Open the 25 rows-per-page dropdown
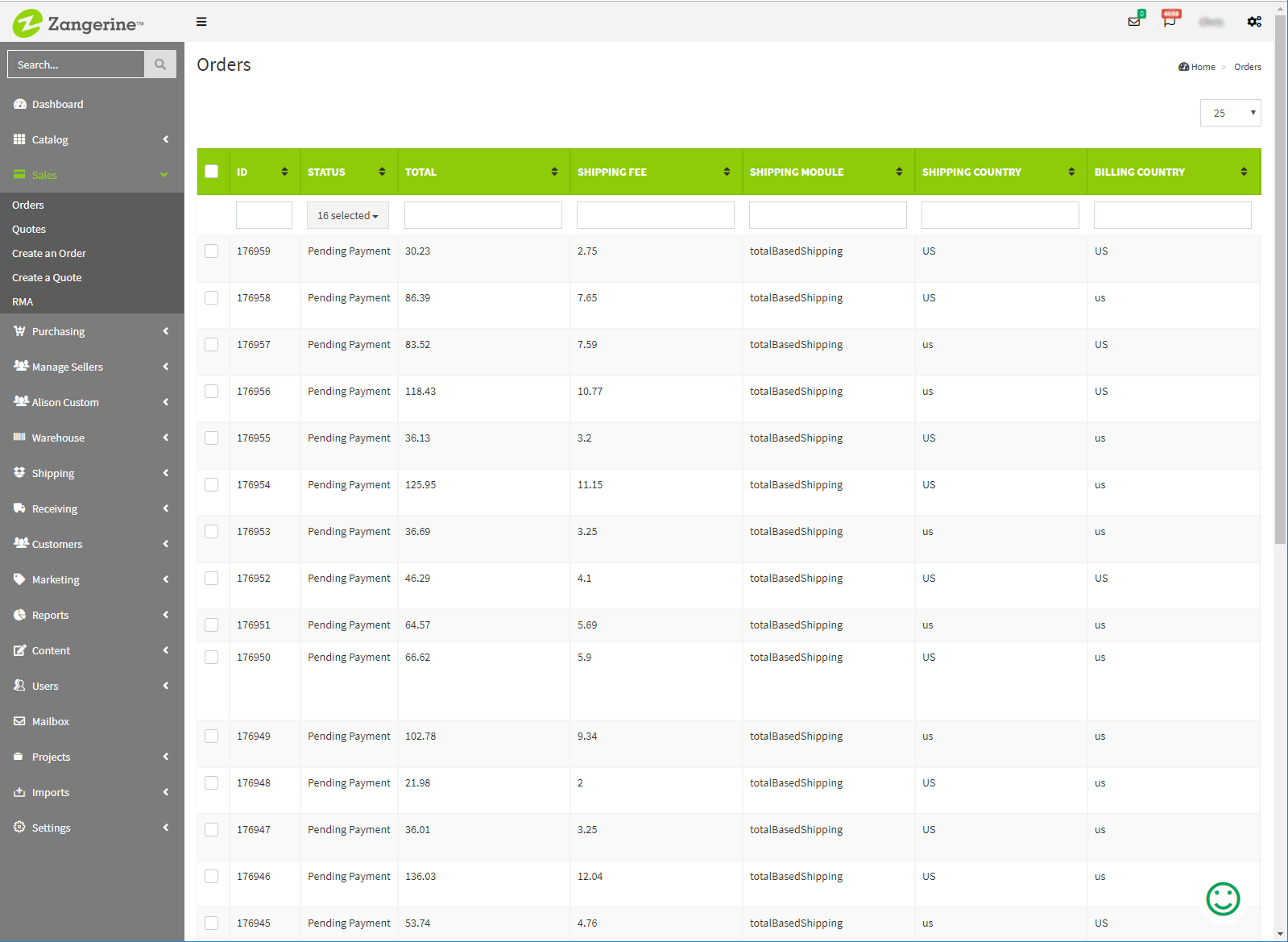The height and width of the screenshot is (942, 1288). (1230, 113)
